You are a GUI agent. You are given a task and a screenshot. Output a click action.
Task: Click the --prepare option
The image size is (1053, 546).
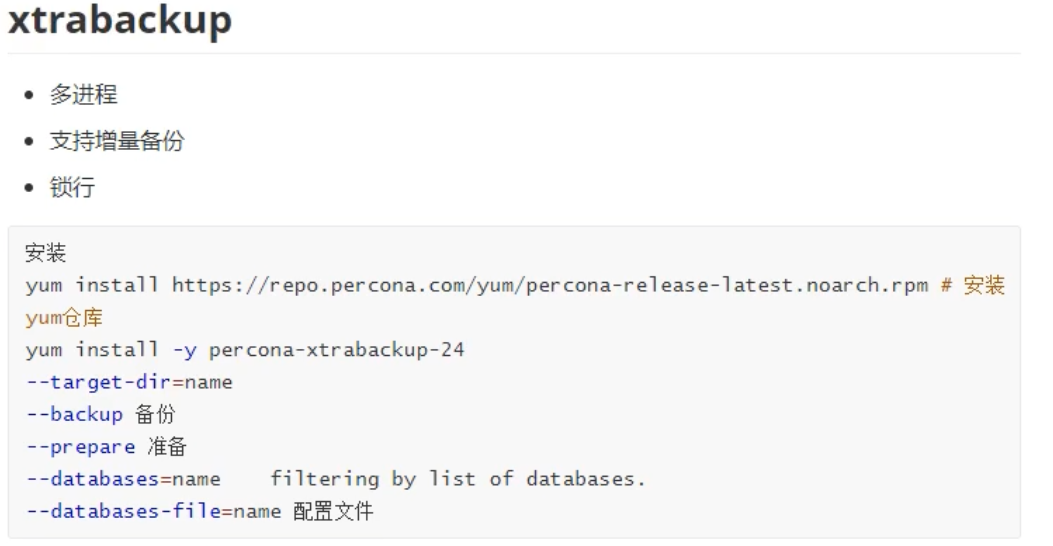pyautogui.click(x=80, y=447)
